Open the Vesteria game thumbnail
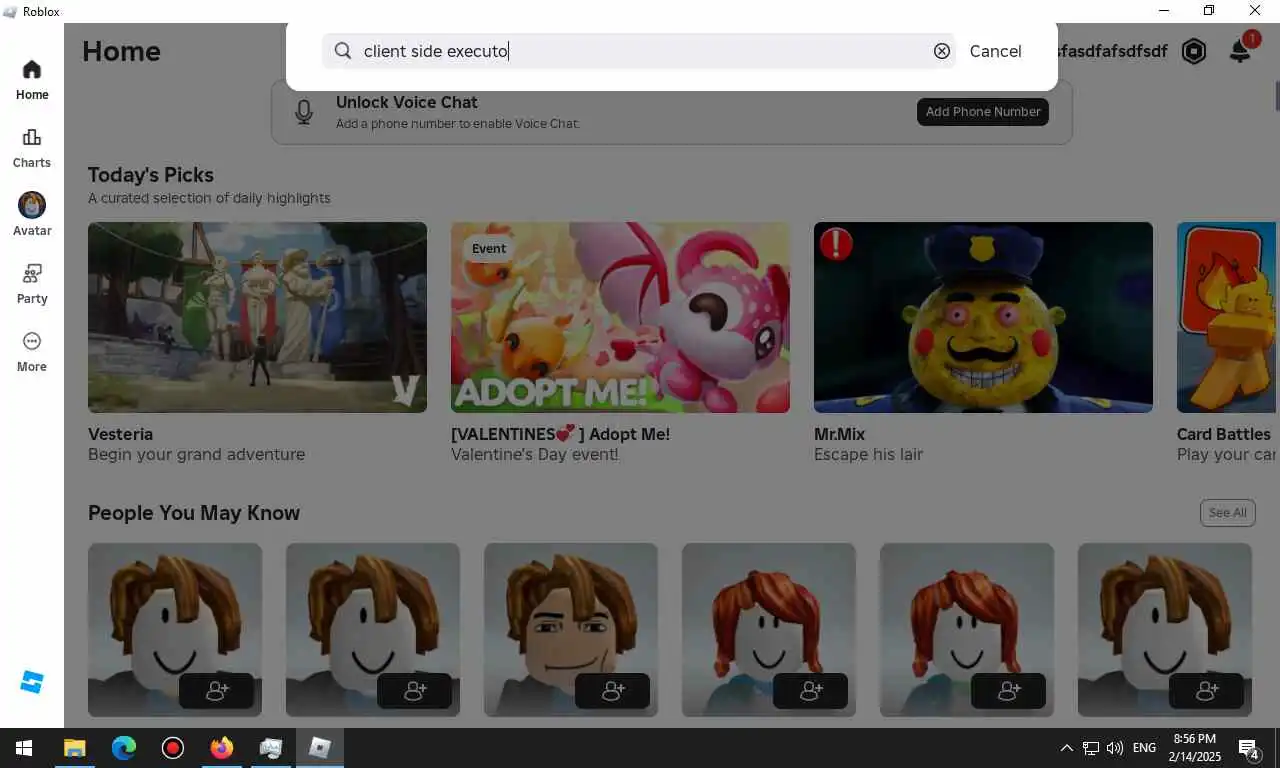The height and width of the screenshot is (768, 1280). pyautogui.click(x=257, y=317)
